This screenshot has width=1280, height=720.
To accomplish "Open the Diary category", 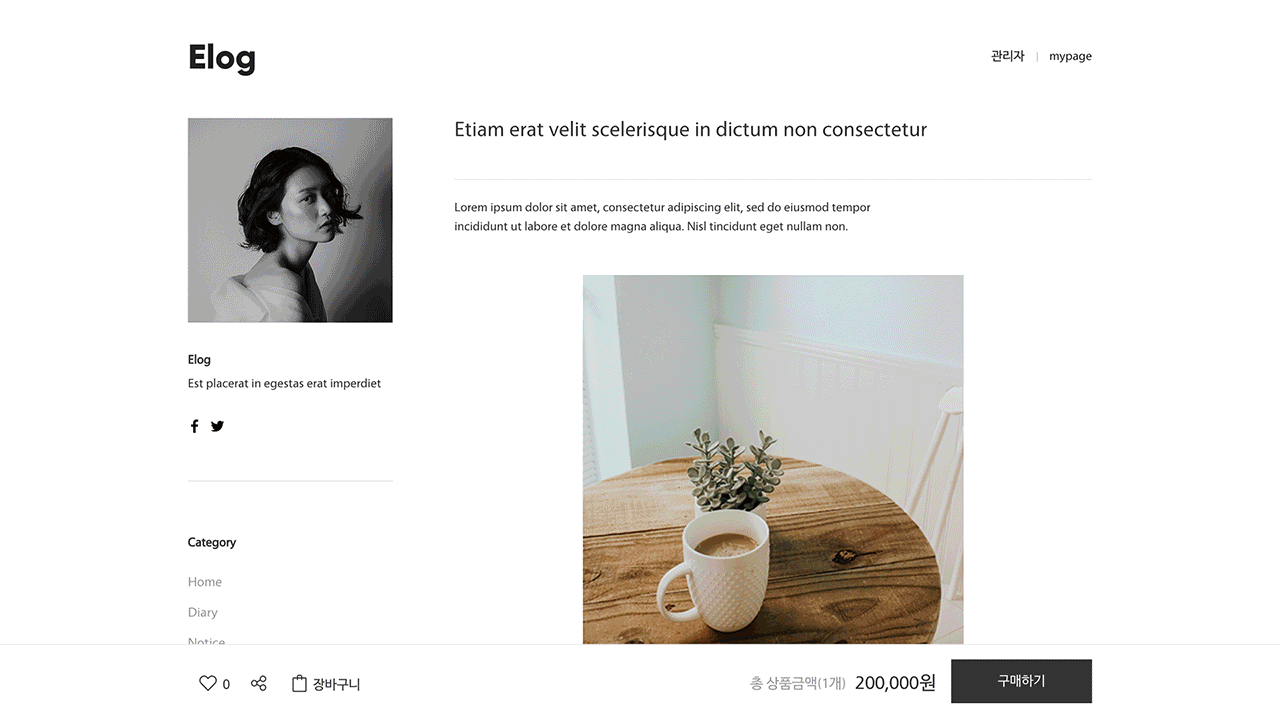I will 202,612.
